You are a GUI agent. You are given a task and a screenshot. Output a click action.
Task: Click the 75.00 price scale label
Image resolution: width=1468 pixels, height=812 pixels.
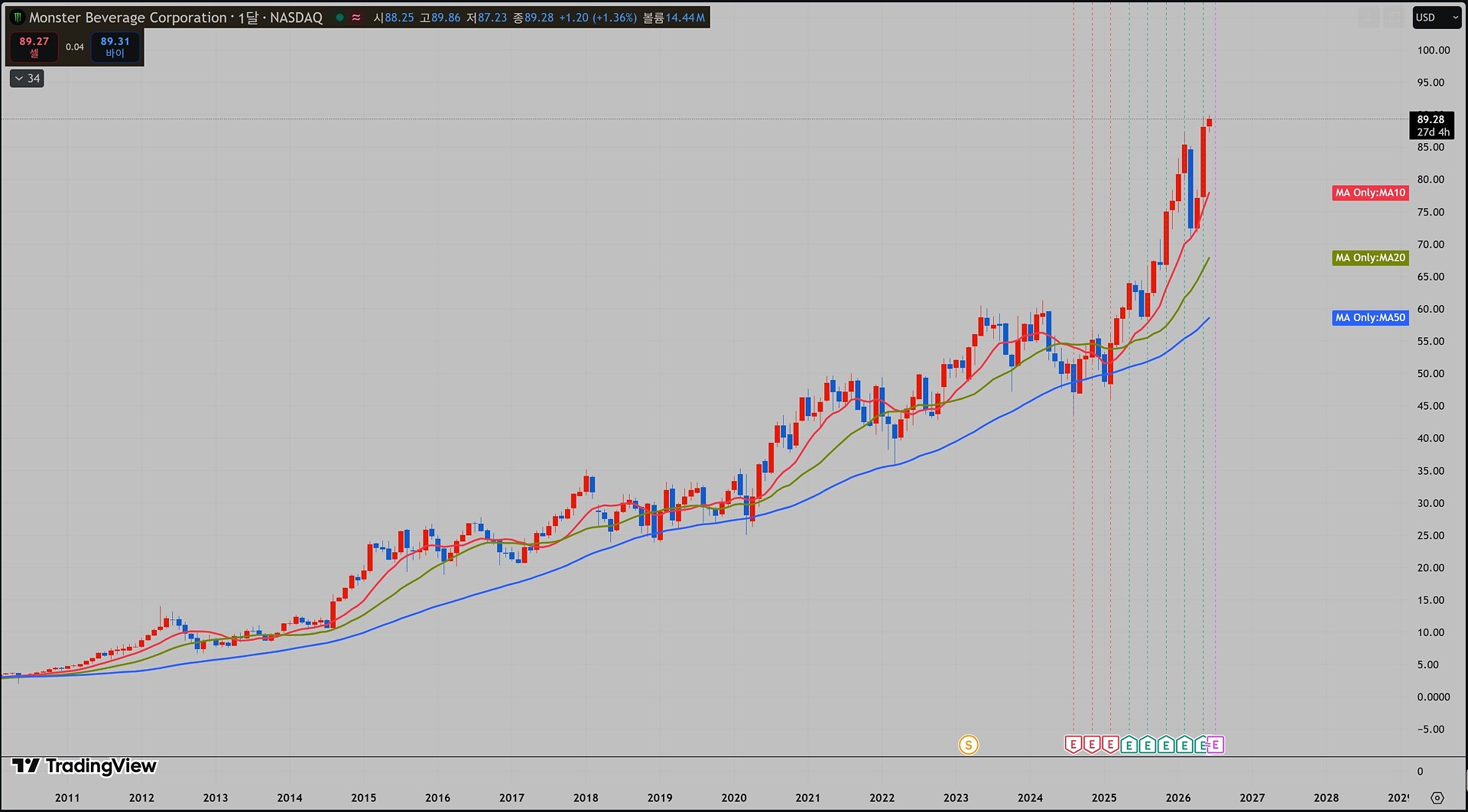coord(1431,213)
